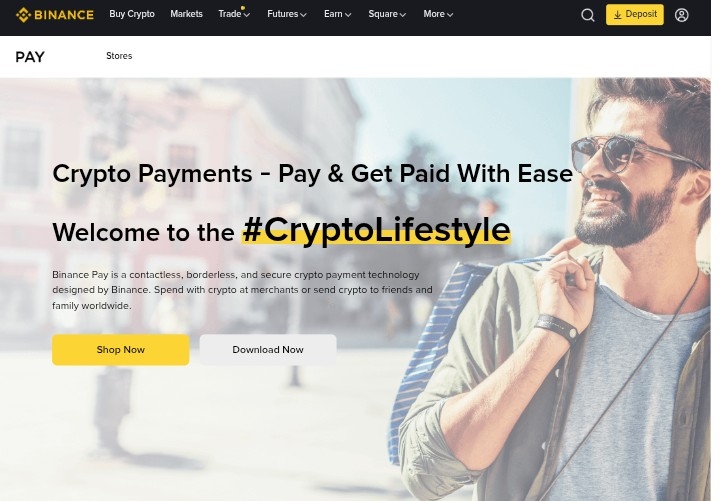Open the Markets menu item
Screen dimensions: 720x501
[186, 14]
